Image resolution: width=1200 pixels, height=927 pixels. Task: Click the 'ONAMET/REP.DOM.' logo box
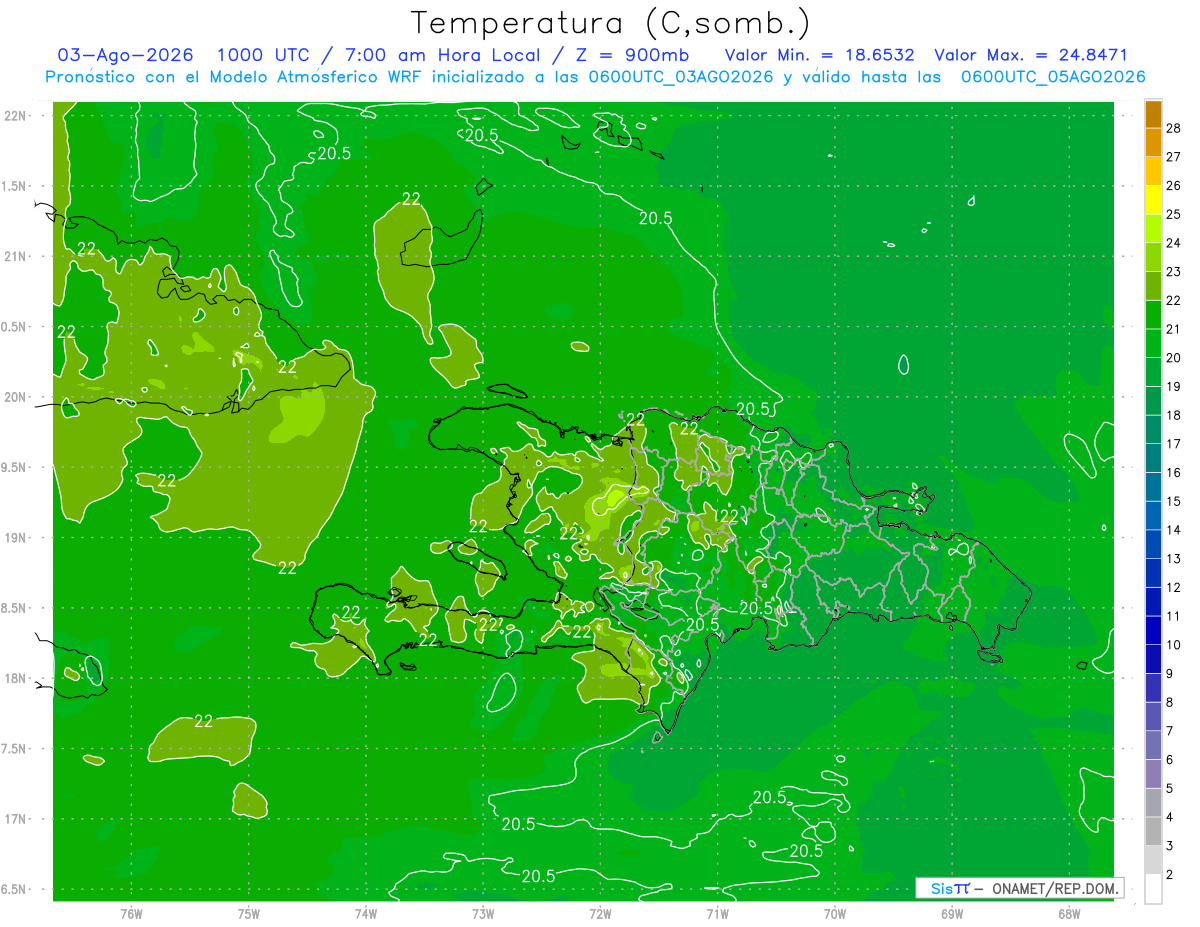(1020, 888)
